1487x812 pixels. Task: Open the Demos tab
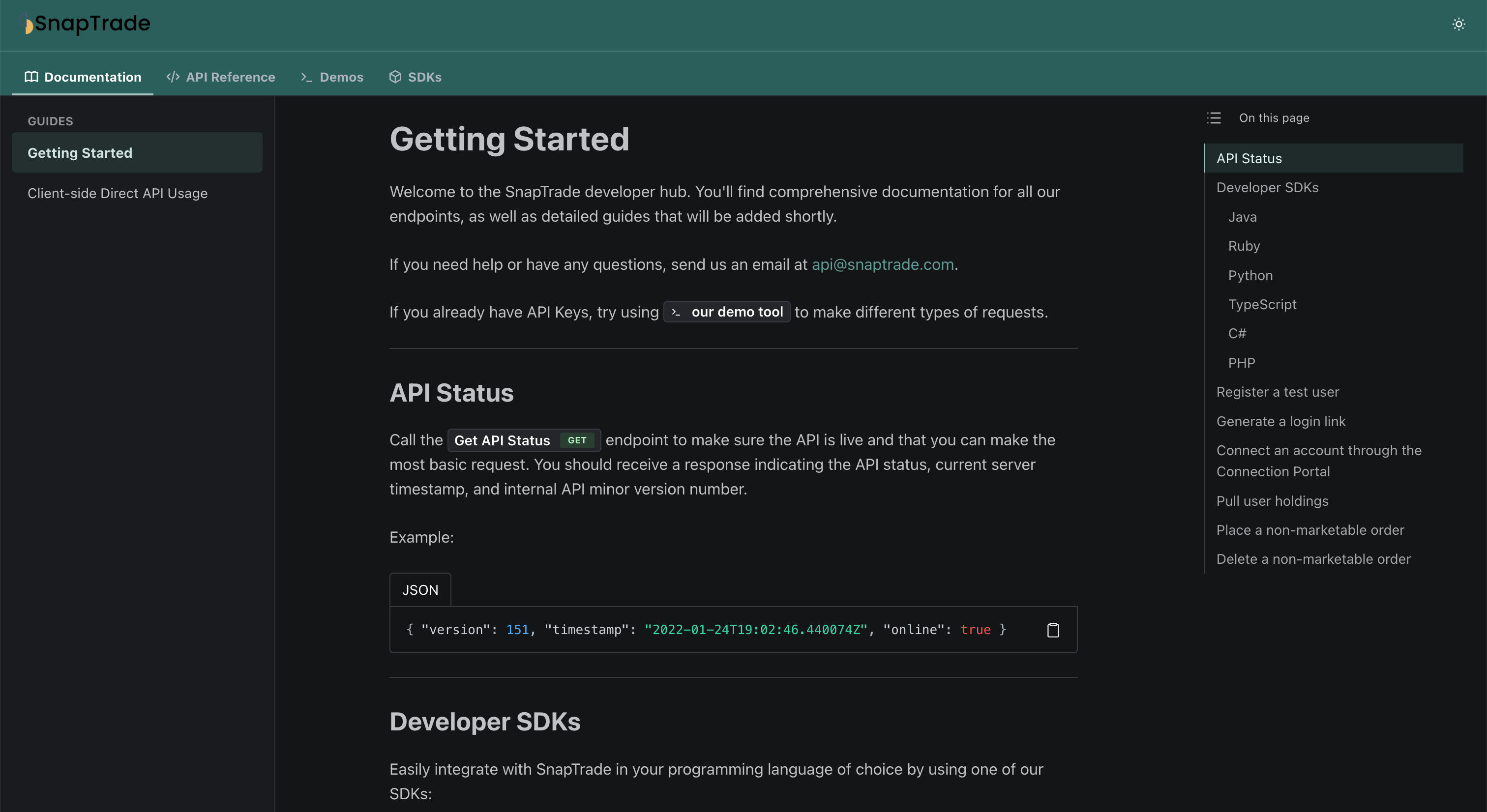[x=341, y=77]
